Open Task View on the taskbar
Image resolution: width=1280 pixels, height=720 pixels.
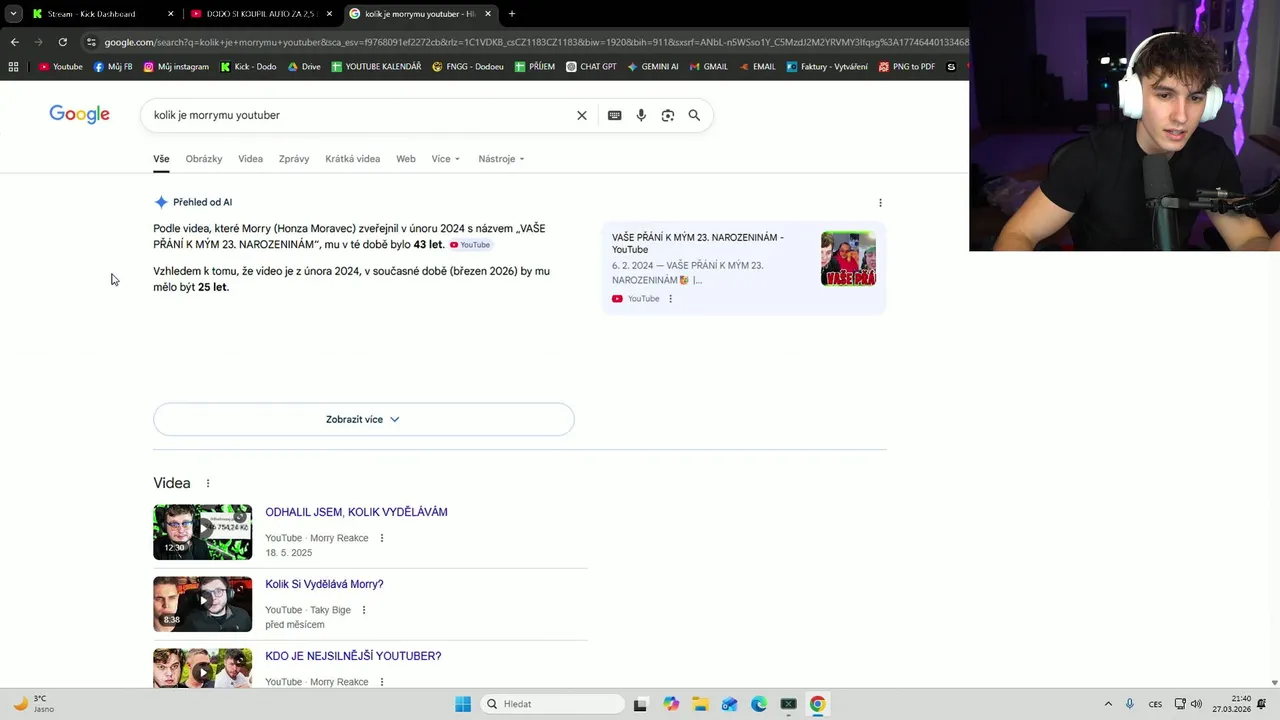click(641, 704)
